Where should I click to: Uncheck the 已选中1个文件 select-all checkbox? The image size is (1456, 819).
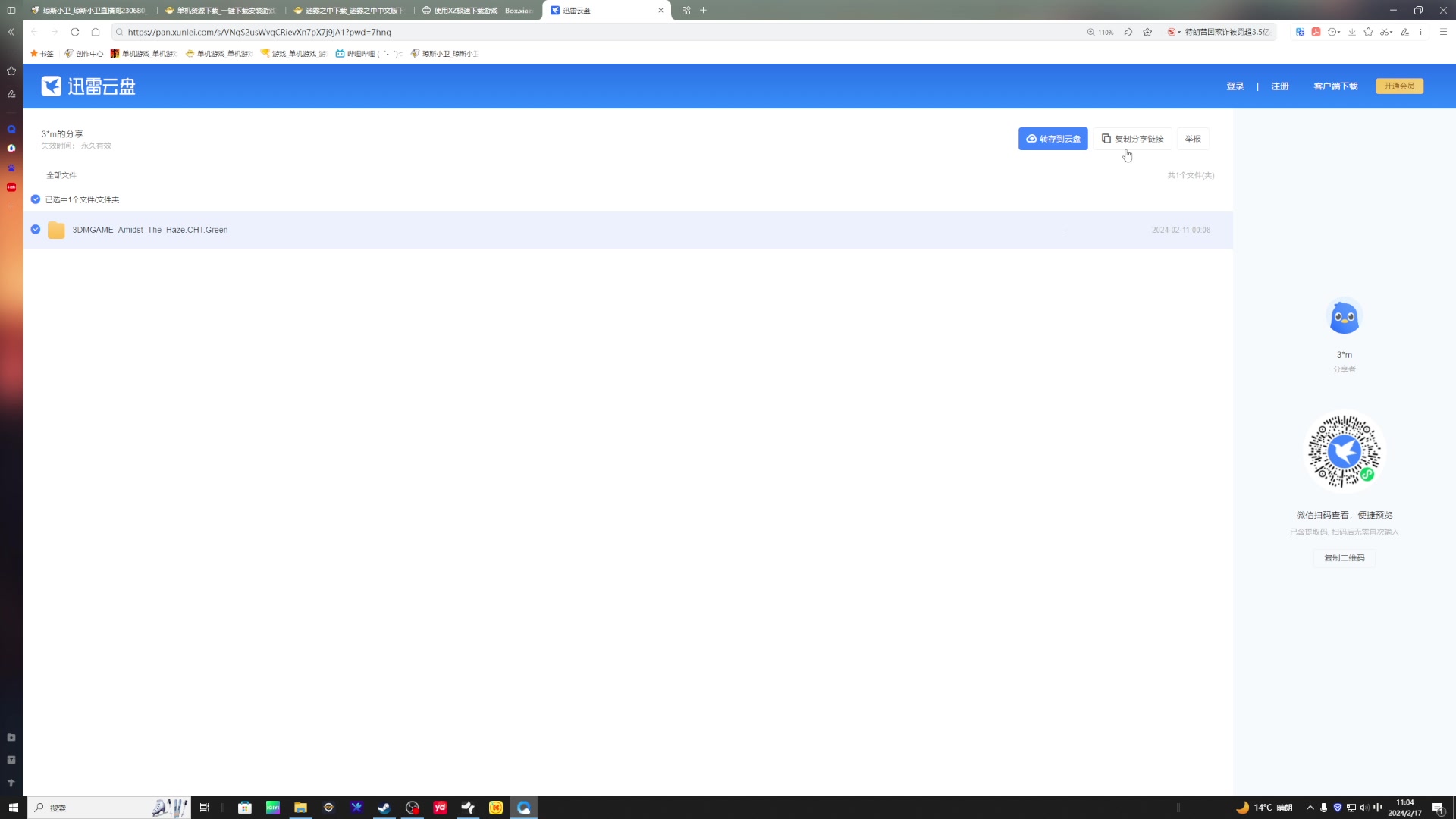click(36, 199)
